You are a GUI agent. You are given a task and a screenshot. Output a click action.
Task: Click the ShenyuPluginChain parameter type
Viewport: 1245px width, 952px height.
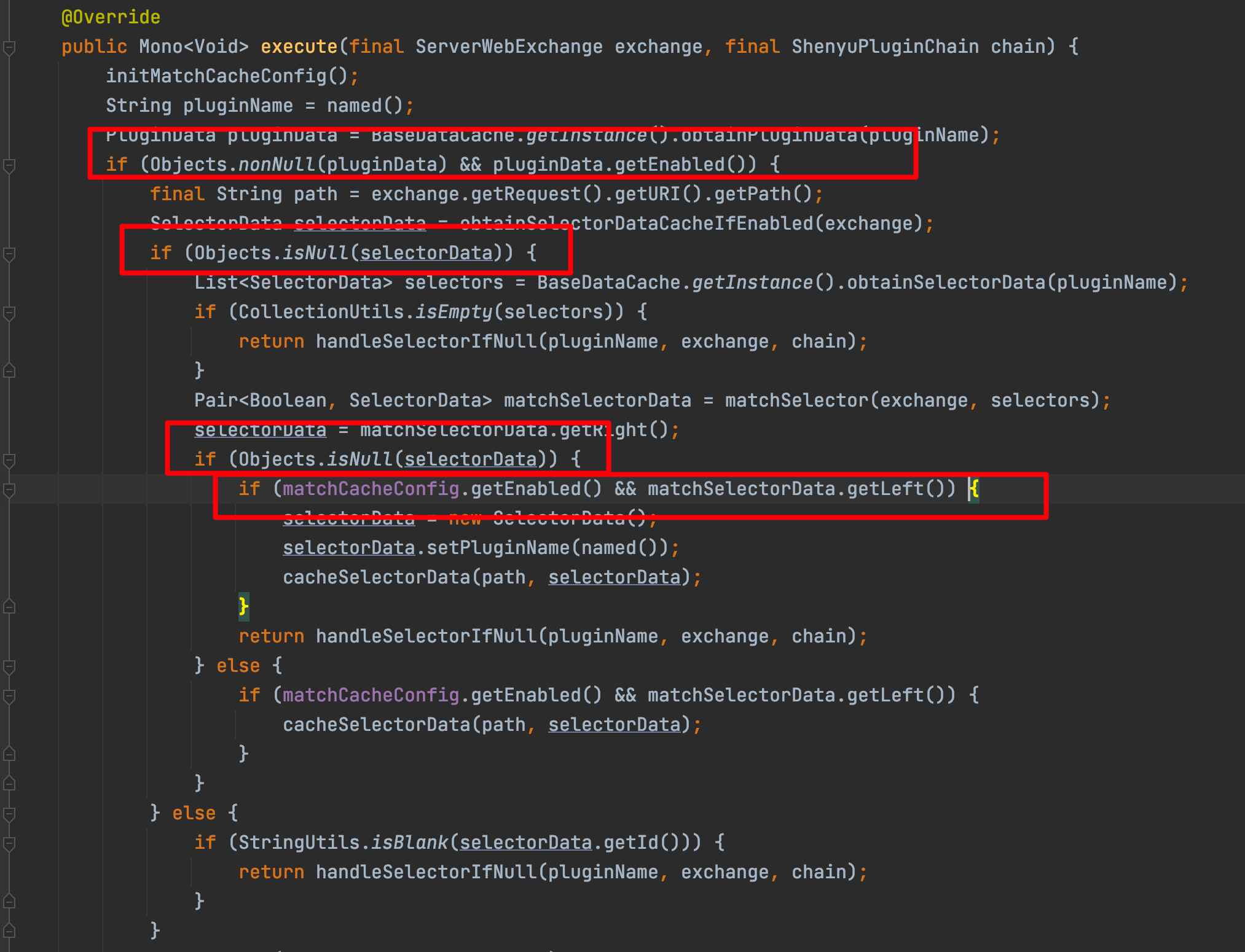(885, 47)
